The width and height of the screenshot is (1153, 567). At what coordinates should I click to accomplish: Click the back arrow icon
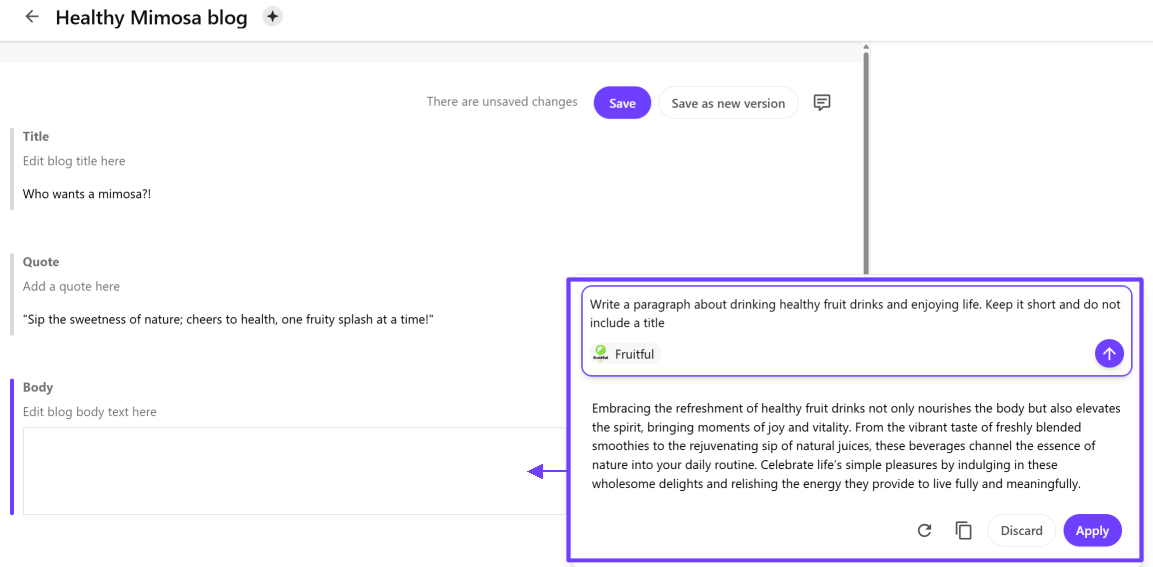click(x=32, y=16)
